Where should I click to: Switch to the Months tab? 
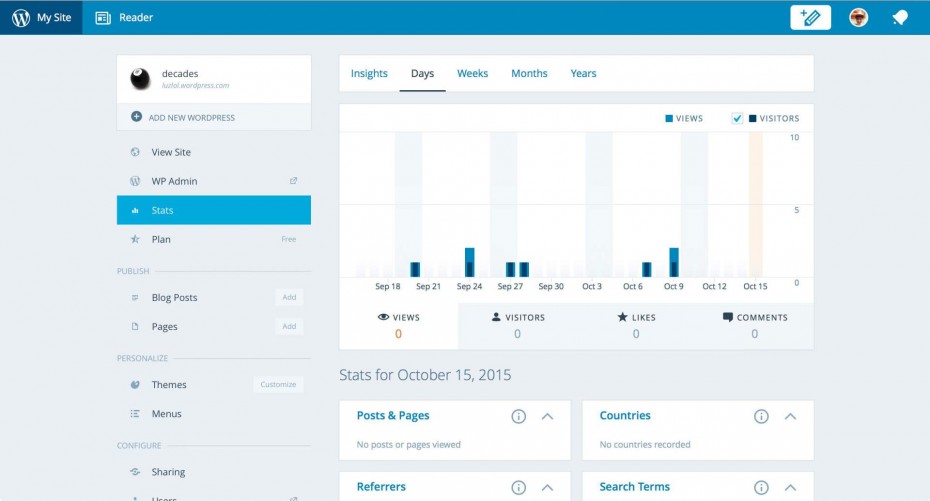tap(529, 74)
